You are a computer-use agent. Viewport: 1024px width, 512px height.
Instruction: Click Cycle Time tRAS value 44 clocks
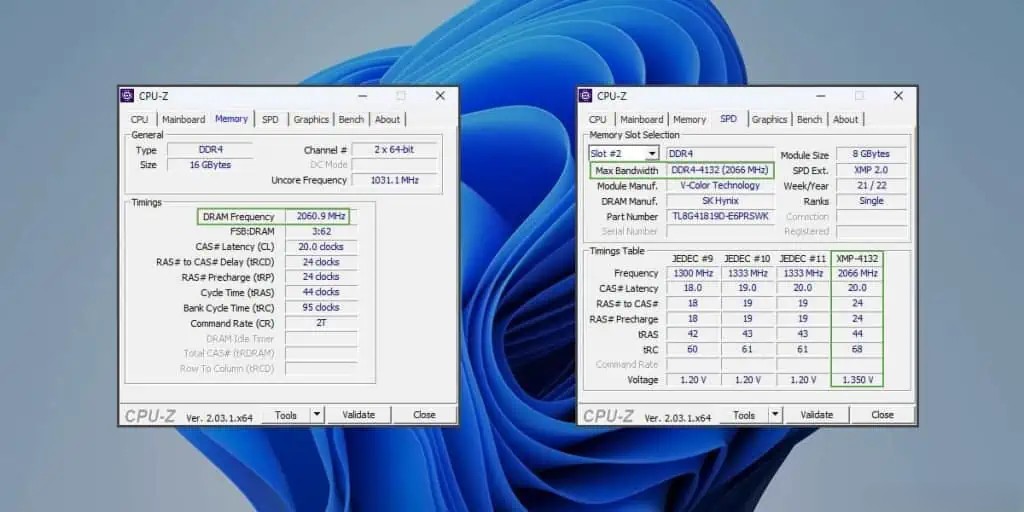321,292
